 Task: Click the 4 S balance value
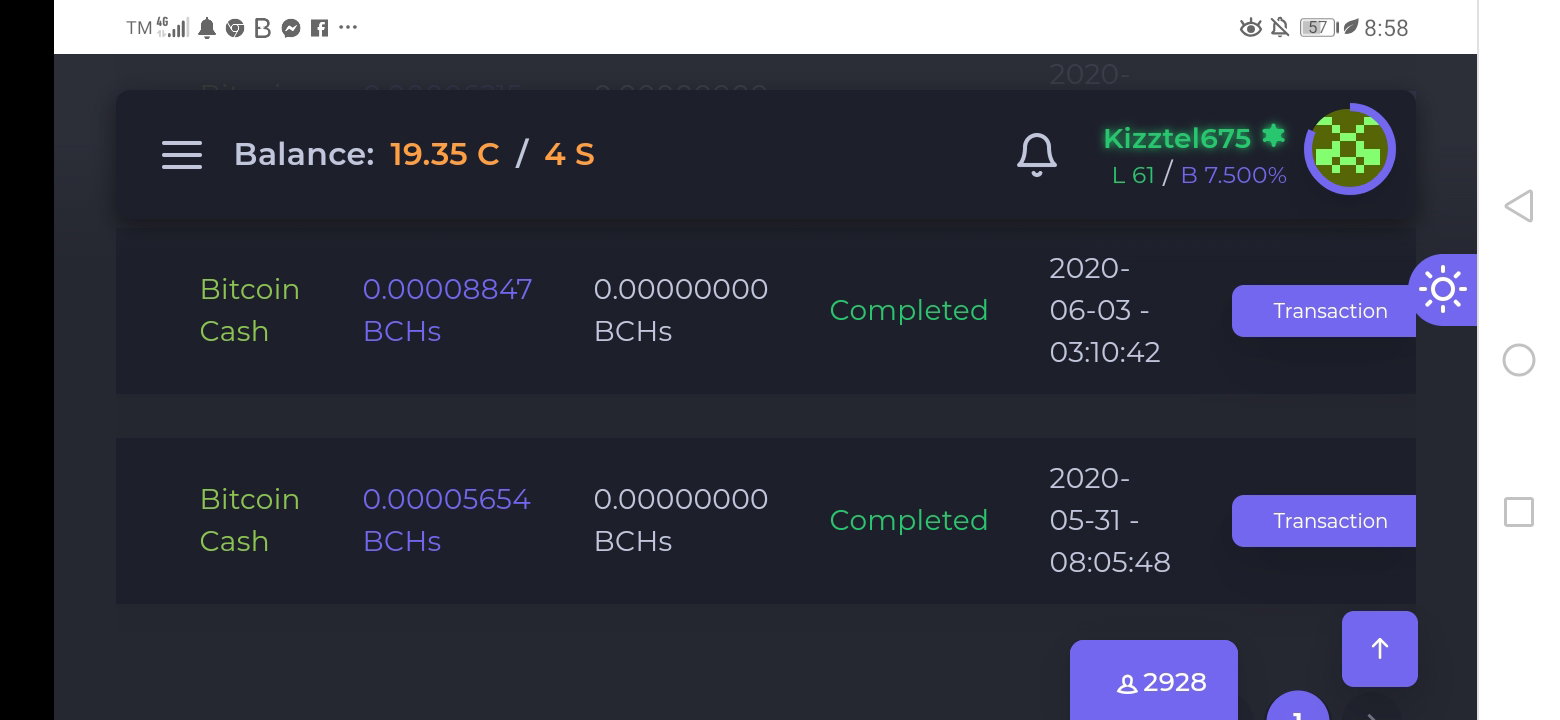(570, 155)
